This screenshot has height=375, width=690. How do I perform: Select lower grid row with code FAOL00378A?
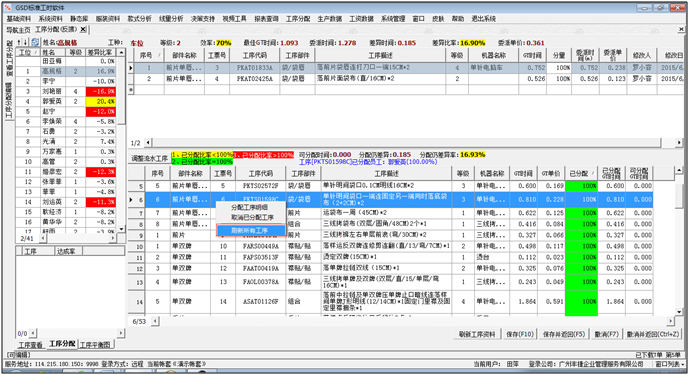point(390,282)
